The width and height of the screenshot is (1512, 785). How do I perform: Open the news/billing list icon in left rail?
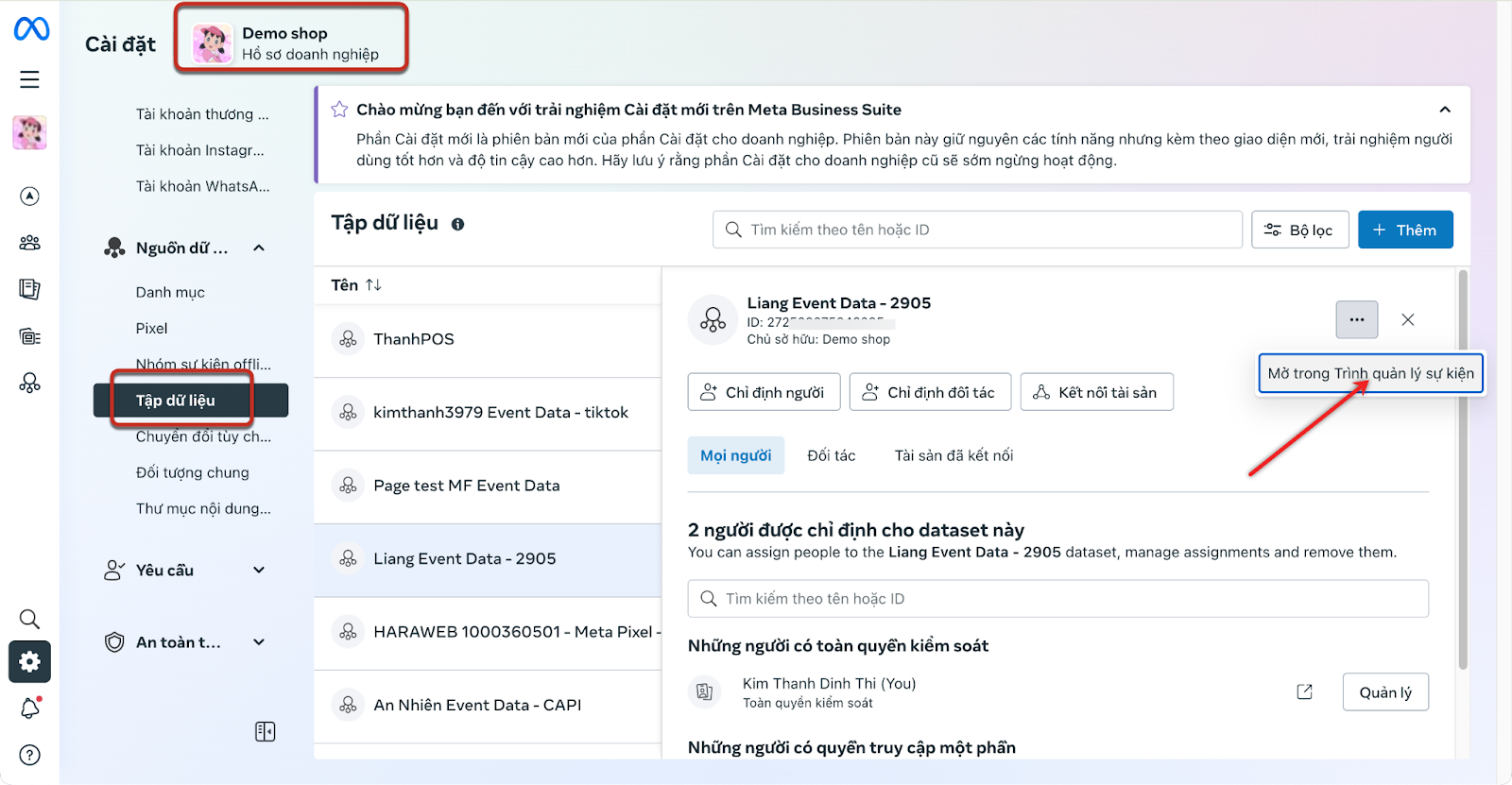click(29, 336)
